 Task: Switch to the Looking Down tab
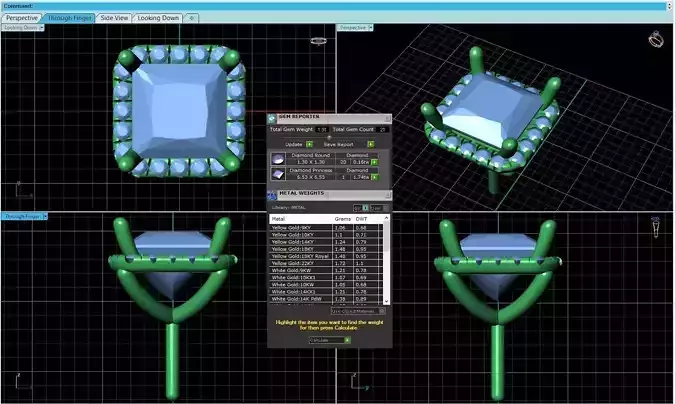(x=158, y=18)
